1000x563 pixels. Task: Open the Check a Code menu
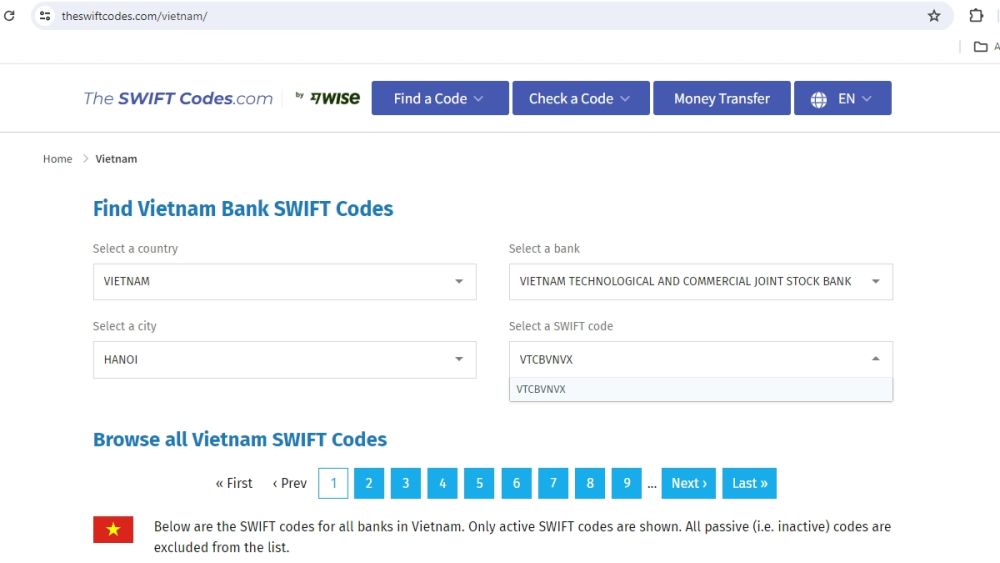[x=580, y=98]
